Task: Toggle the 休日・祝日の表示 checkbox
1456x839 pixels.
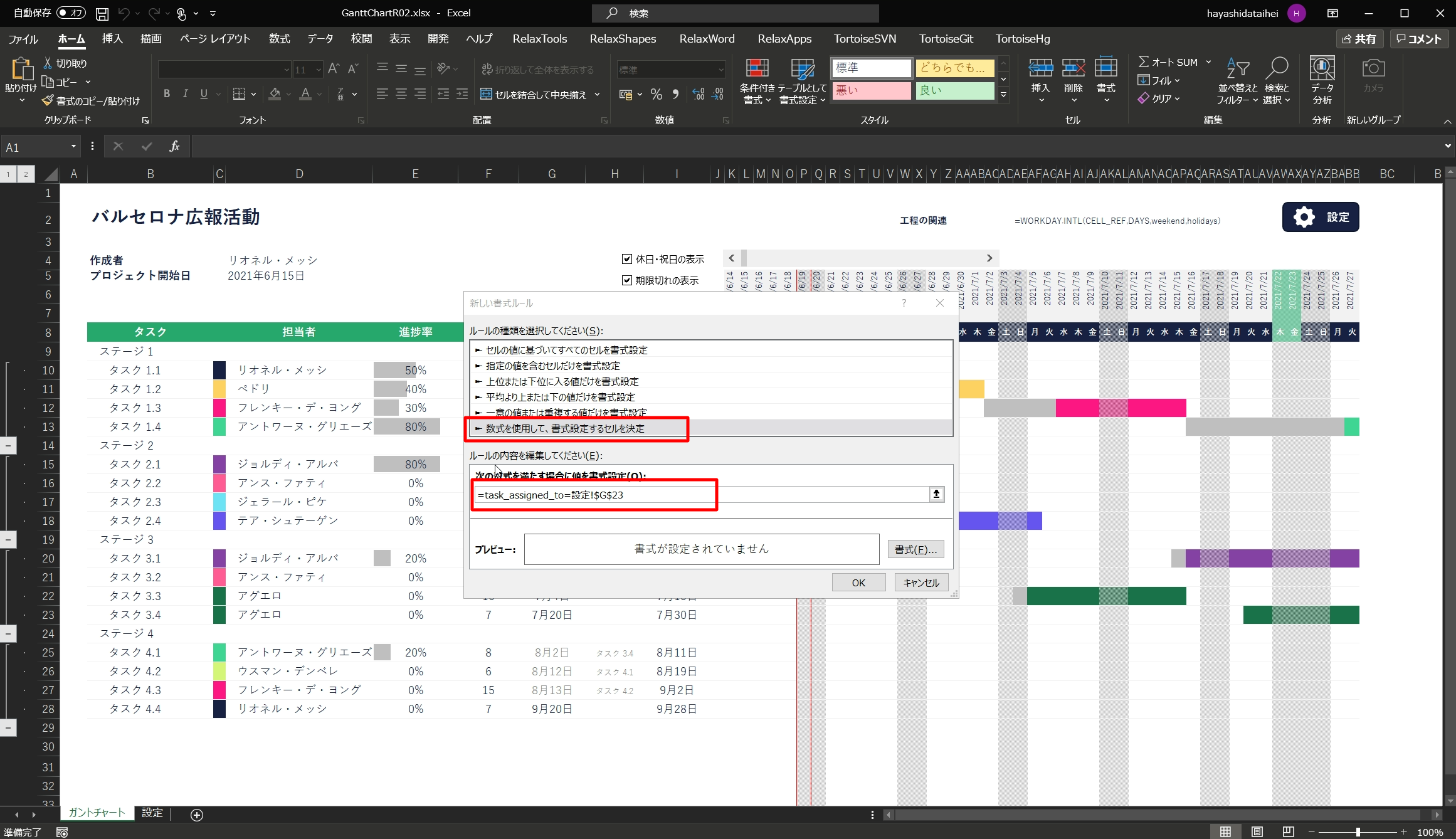Action: [626, 259]
